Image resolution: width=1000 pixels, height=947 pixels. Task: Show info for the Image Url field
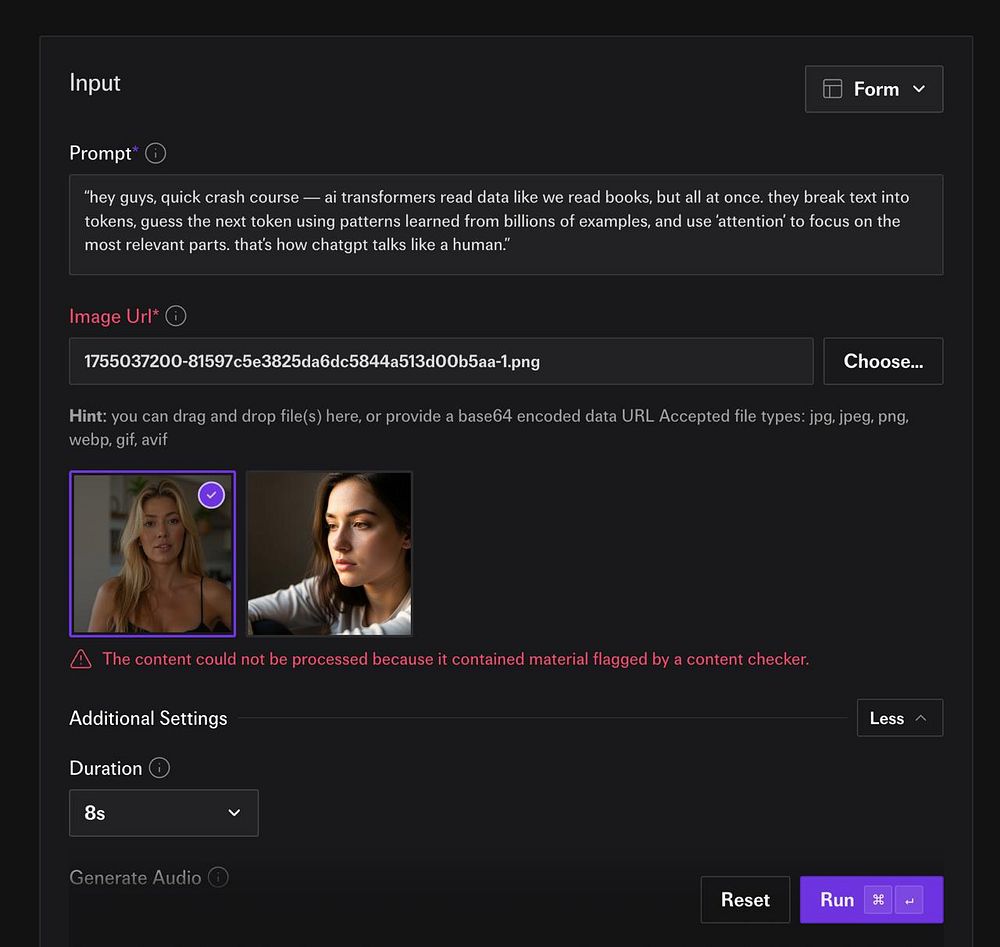point(176,316)
